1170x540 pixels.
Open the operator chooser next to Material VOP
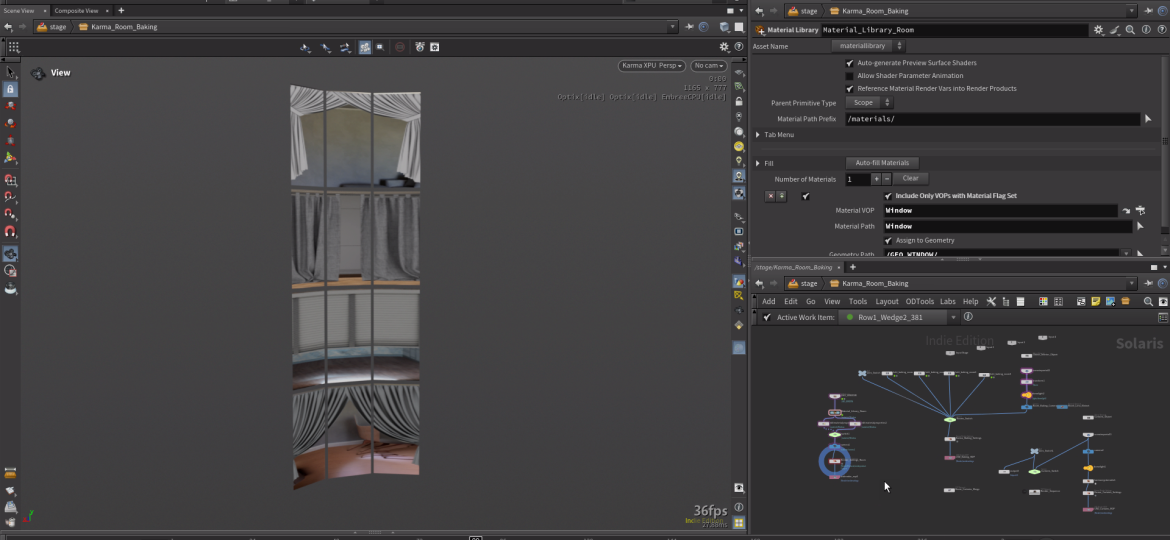[1140, 211]
